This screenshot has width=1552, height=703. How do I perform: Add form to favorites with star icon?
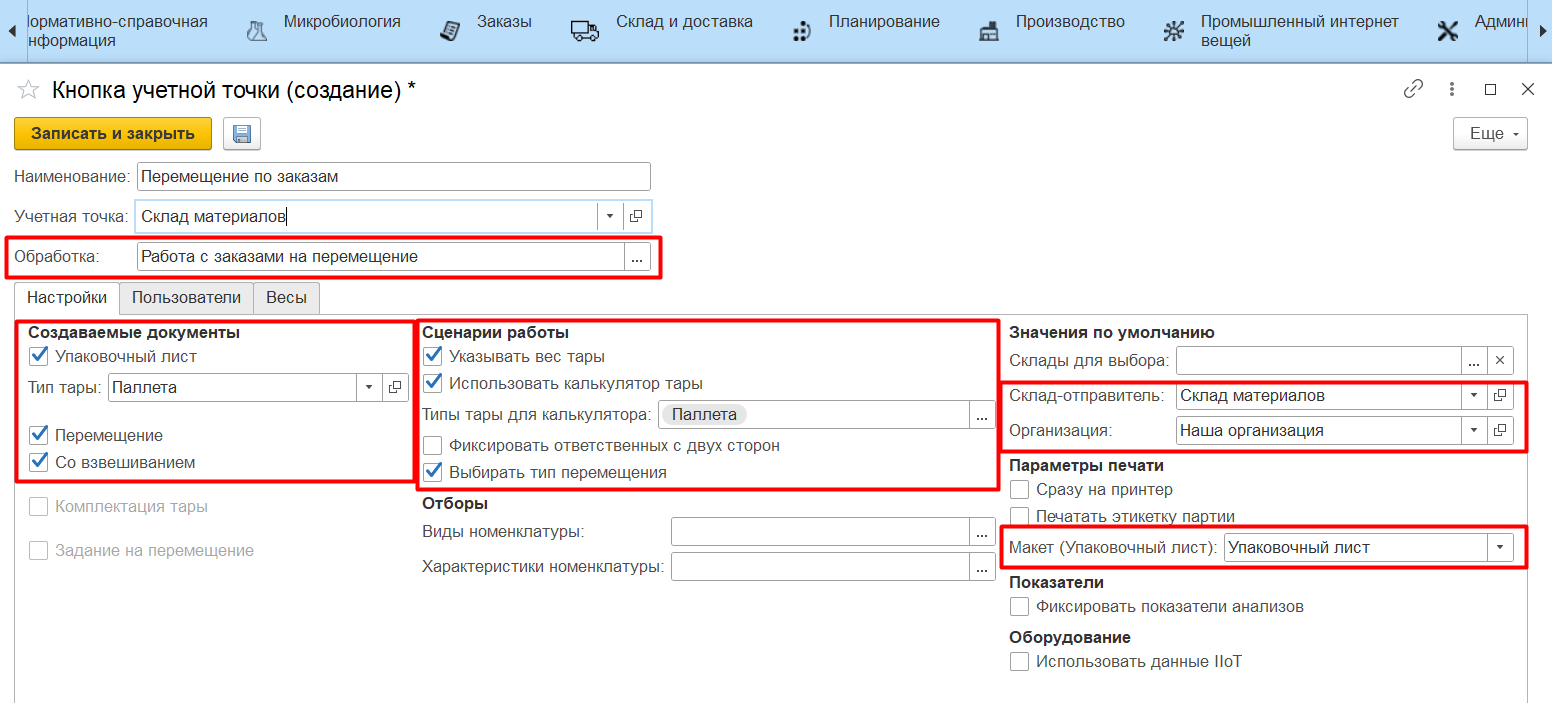click(x=27, y=90)
